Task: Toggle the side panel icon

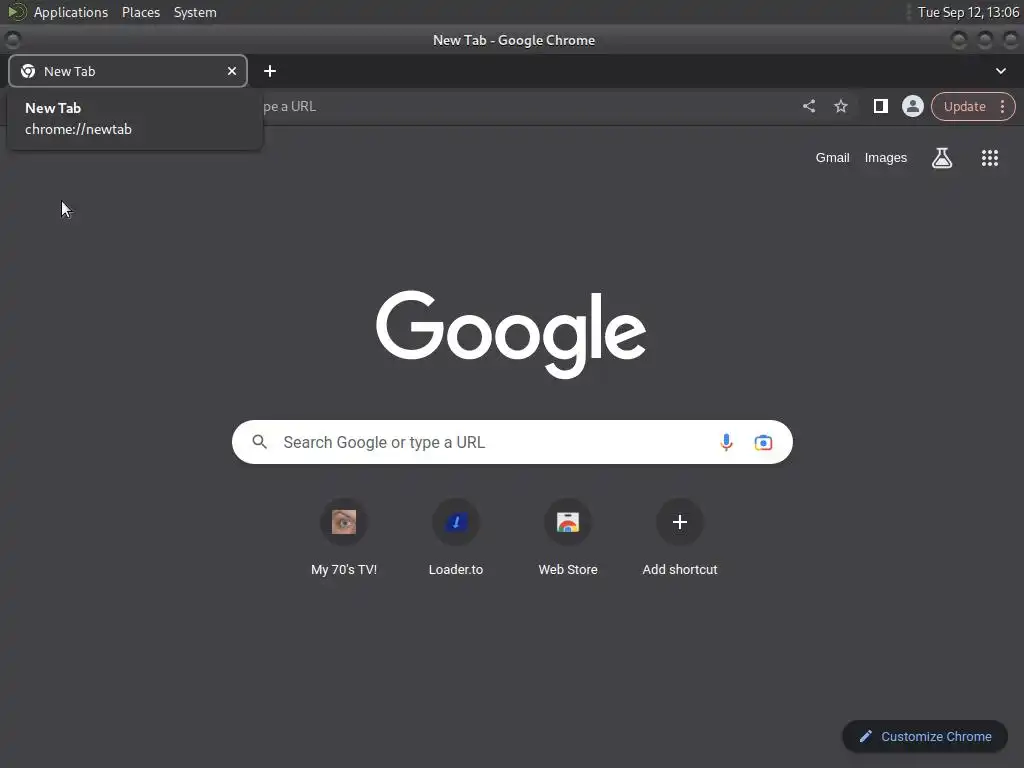Action: tap(880, 106)
